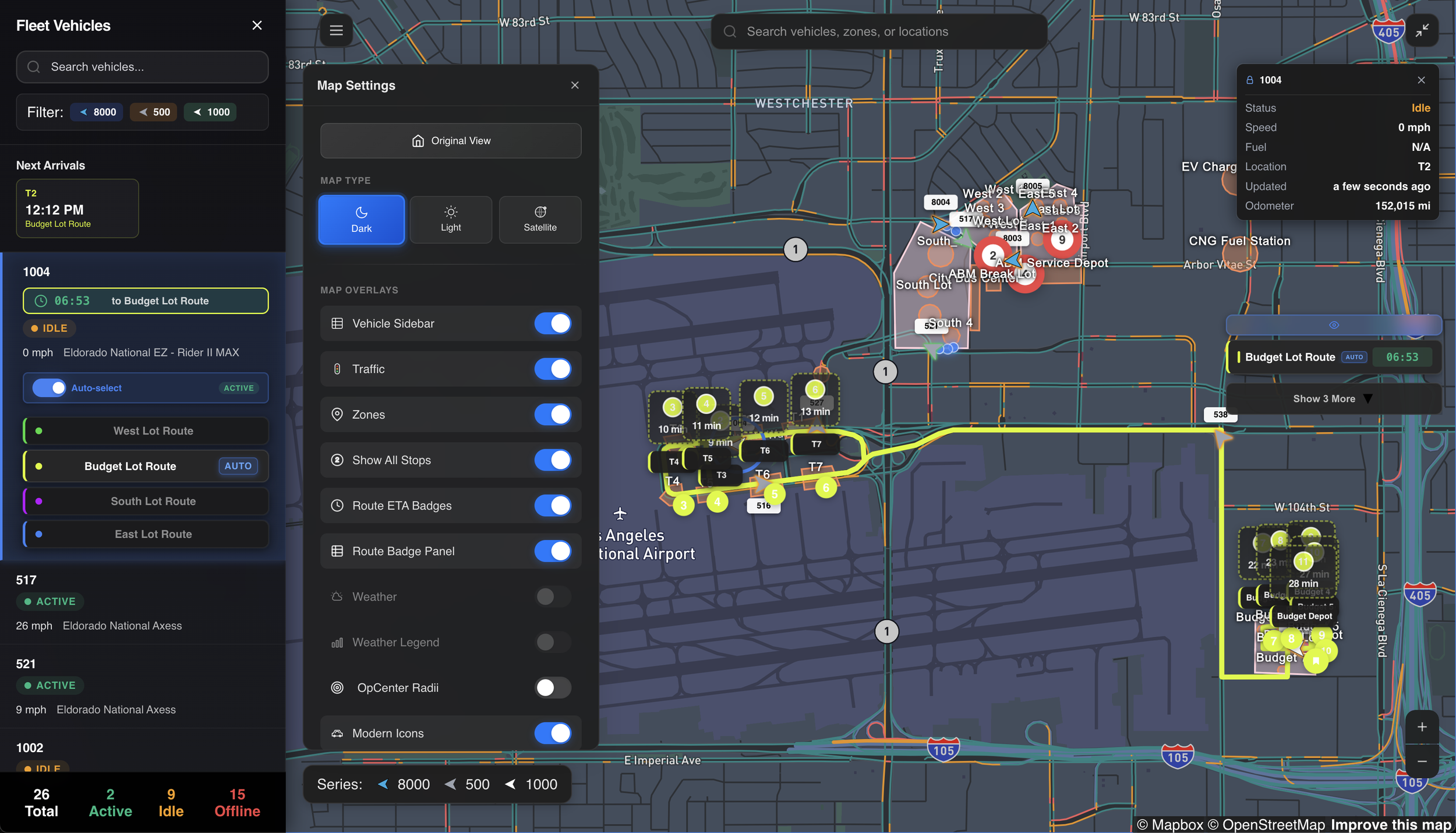The image size is (1456, 833).
Task: Click the Original View button
Action: coord(450,140)
